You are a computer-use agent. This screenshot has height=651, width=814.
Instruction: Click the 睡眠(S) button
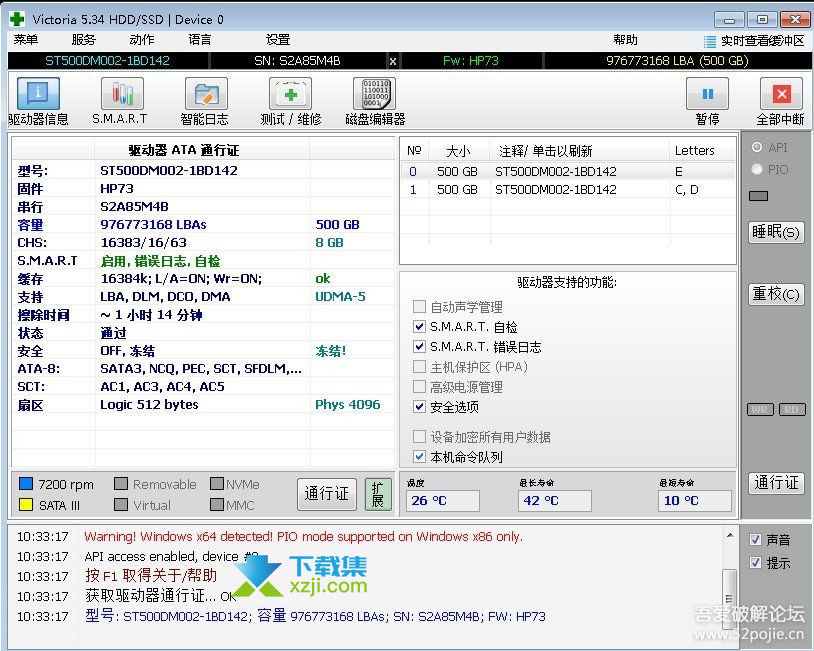coord(776,232)
